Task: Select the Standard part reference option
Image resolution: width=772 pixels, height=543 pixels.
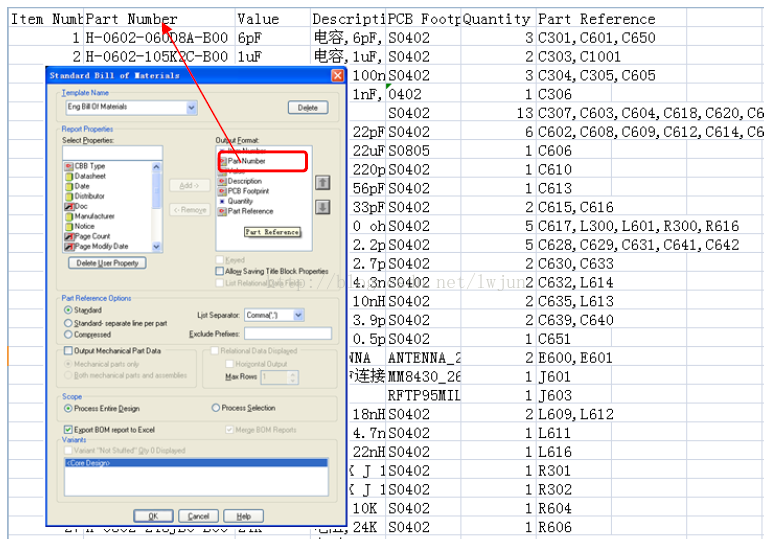Action: 68,310
